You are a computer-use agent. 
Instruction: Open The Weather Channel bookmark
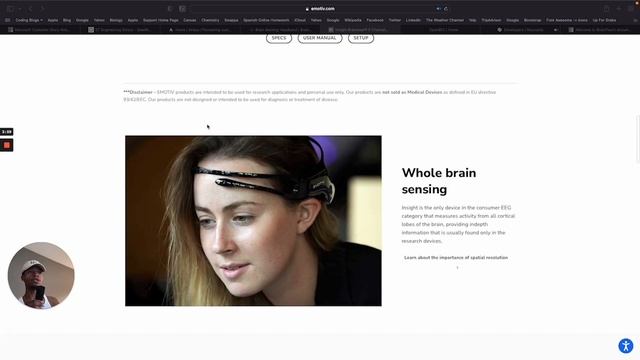(445, 20)
